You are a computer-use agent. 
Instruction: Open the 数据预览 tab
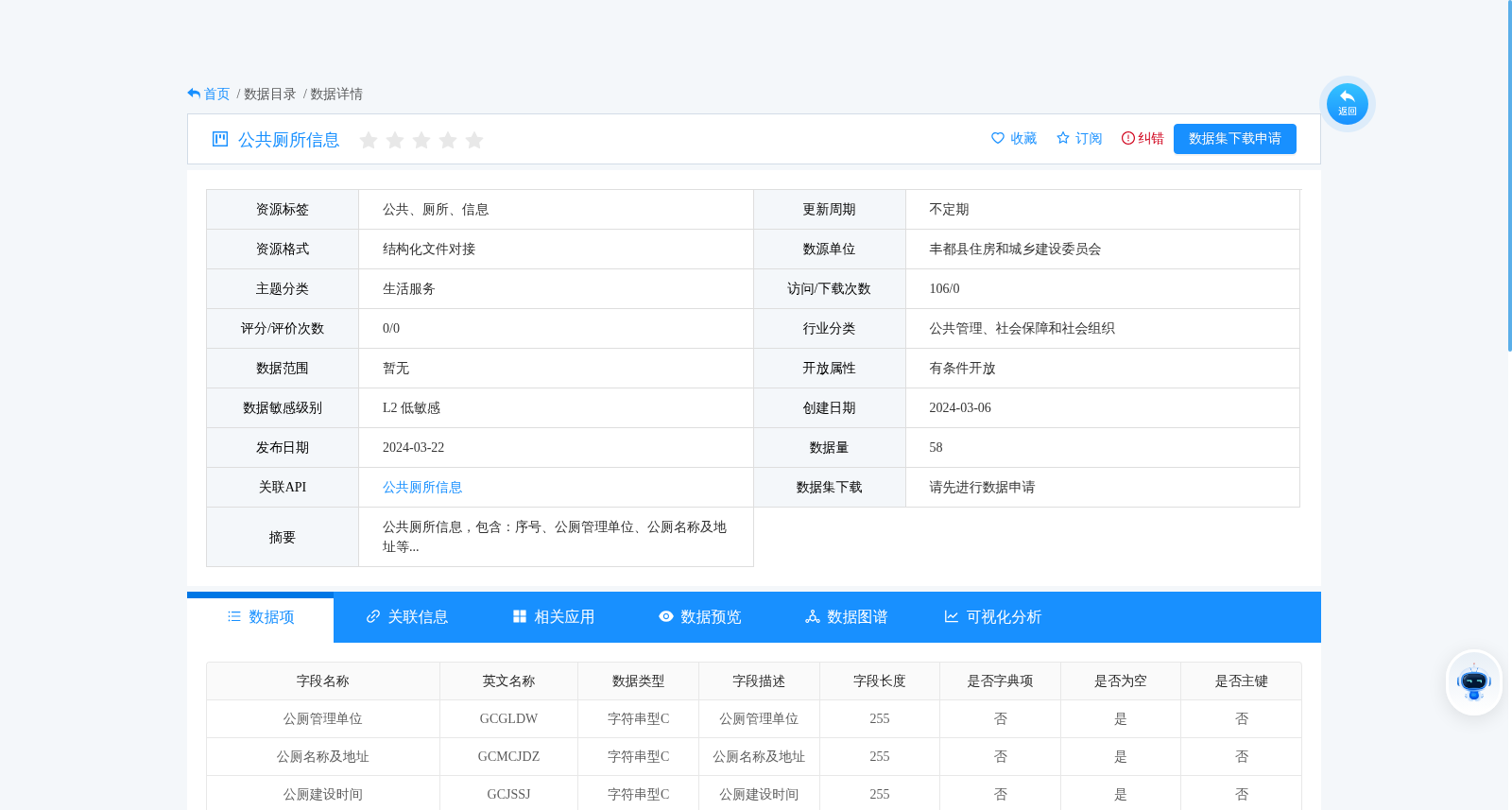click(700, 617)
